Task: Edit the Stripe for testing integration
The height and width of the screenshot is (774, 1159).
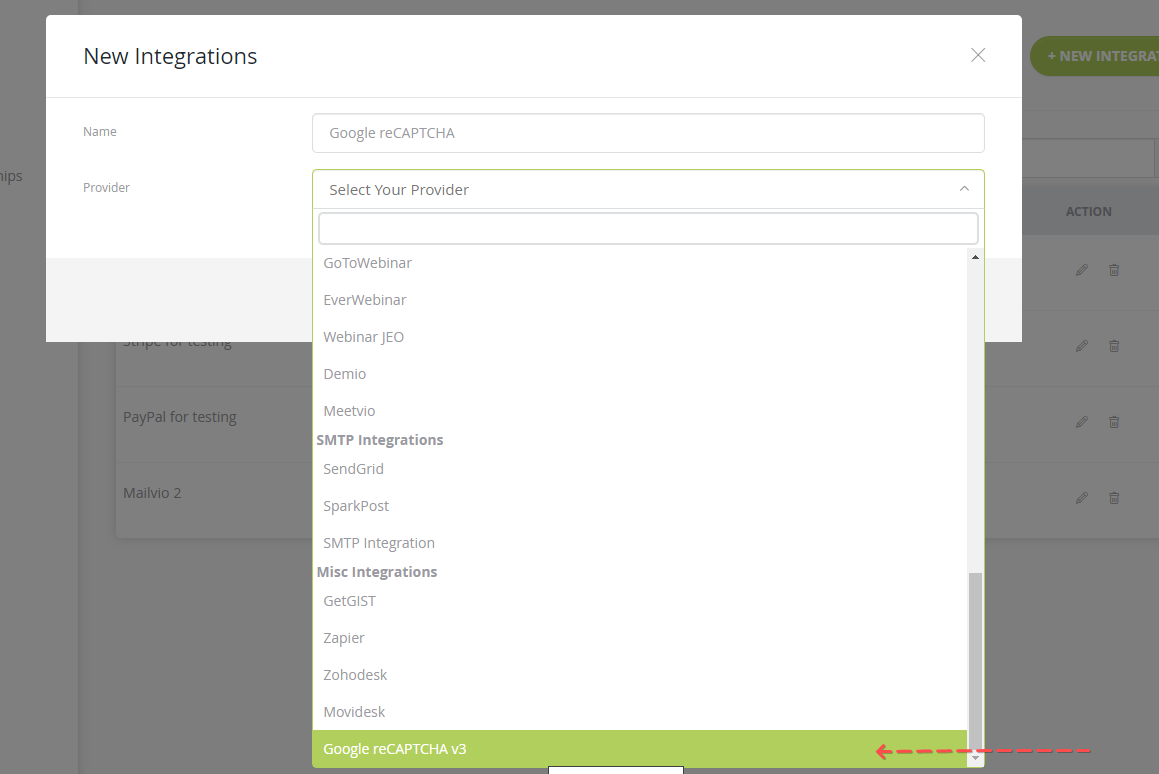Action: tap(1082, 346)
